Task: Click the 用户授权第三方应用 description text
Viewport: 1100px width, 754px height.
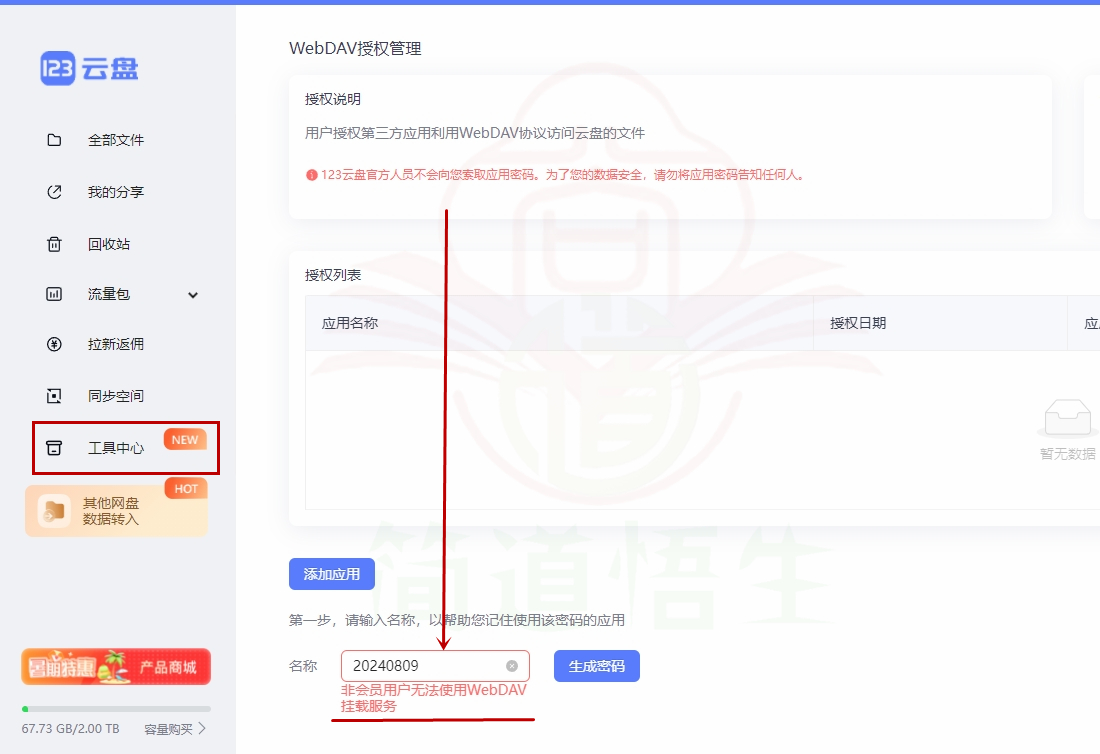Action: 475,133
